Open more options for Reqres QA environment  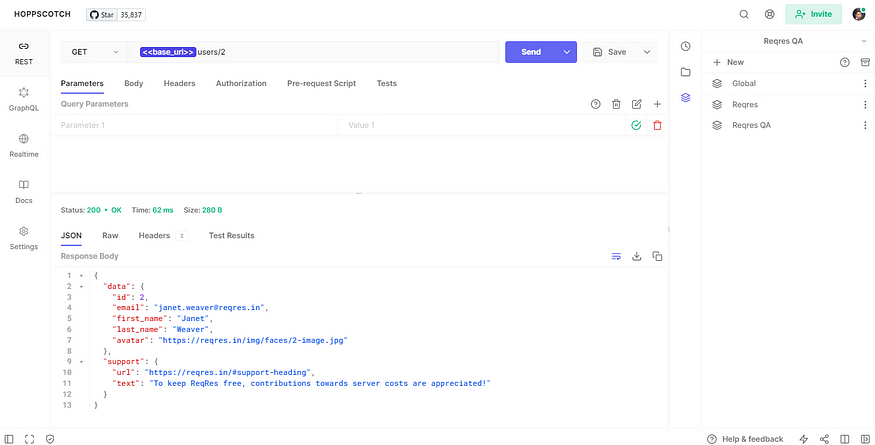[865, 125]
